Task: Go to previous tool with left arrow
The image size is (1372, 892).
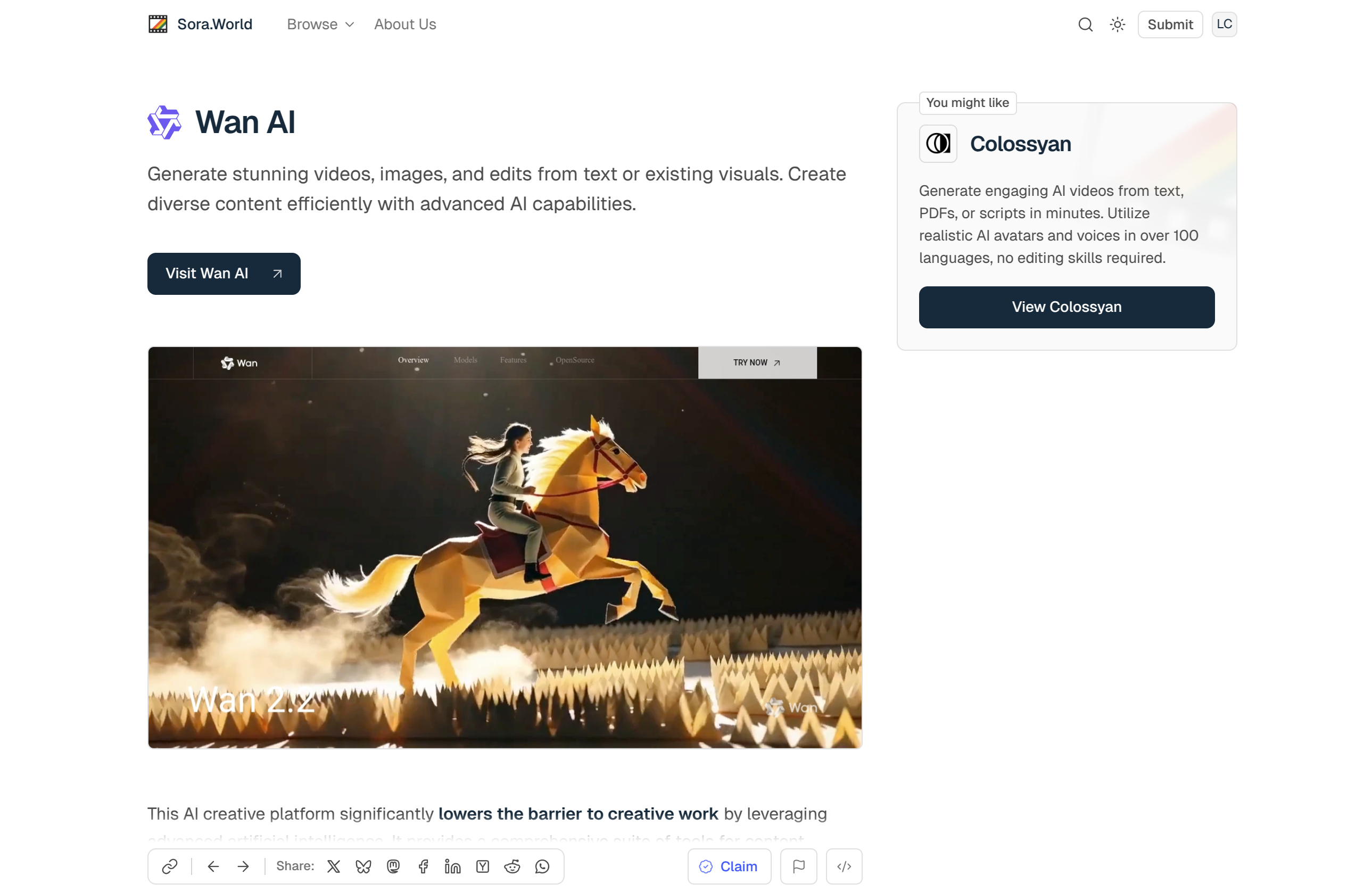Action: pos(213,866)
